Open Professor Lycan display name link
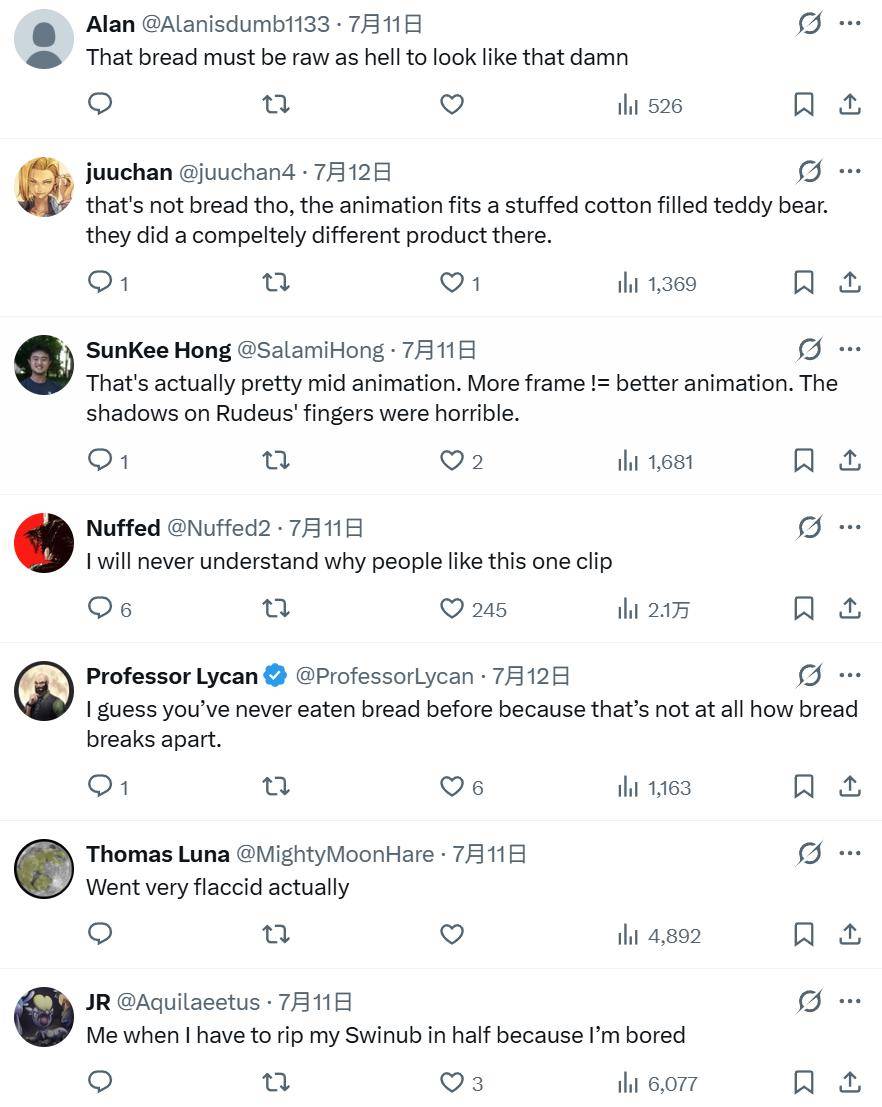Image resolution: width=882 pixels, height=1107 pixels. tap(172, 676)
